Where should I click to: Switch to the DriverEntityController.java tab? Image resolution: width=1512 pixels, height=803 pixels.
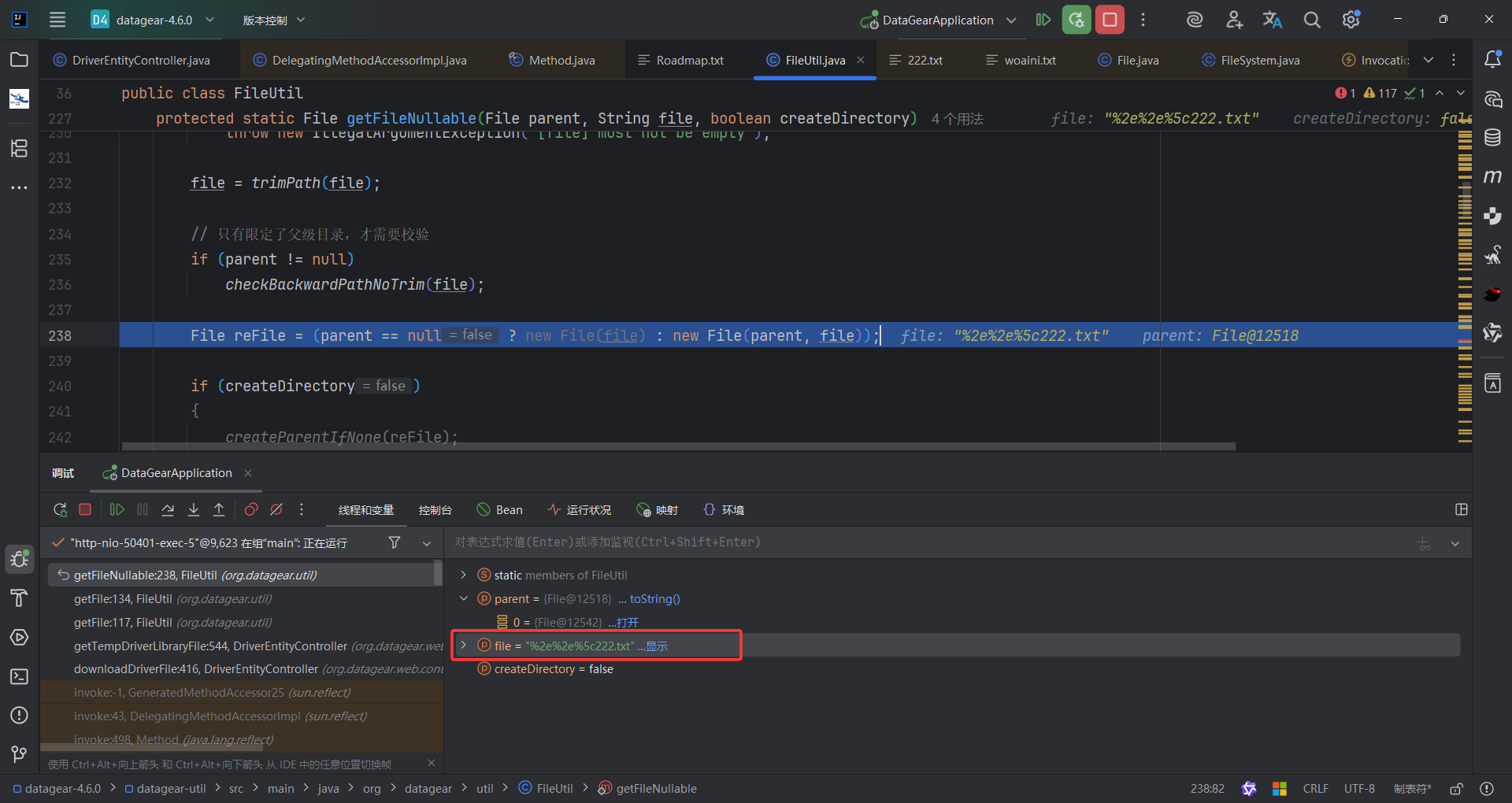(132, 61)
